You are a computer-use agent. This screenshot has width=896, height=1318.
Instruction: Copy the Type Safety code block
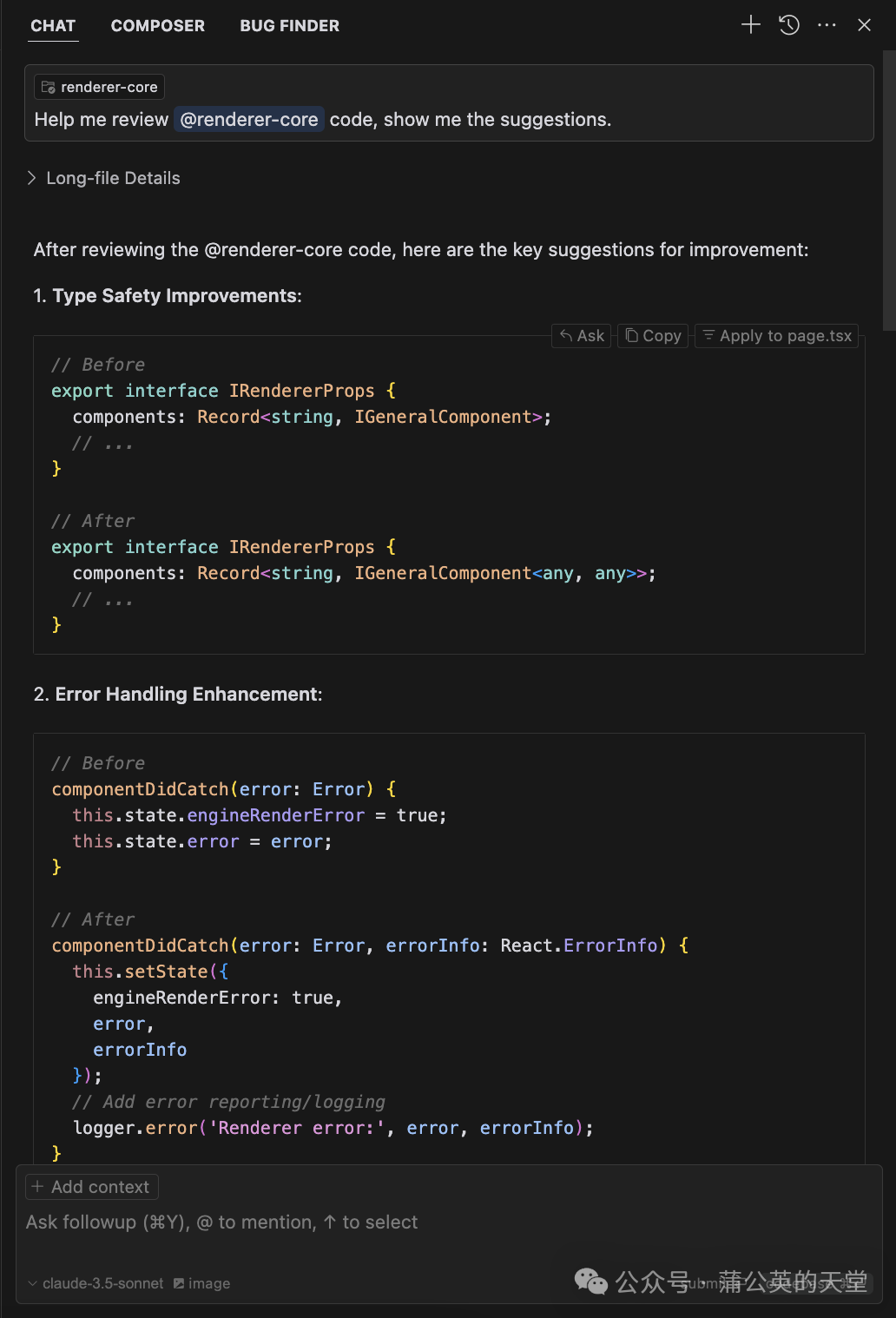pyautogui.click(x=653, y=336)
